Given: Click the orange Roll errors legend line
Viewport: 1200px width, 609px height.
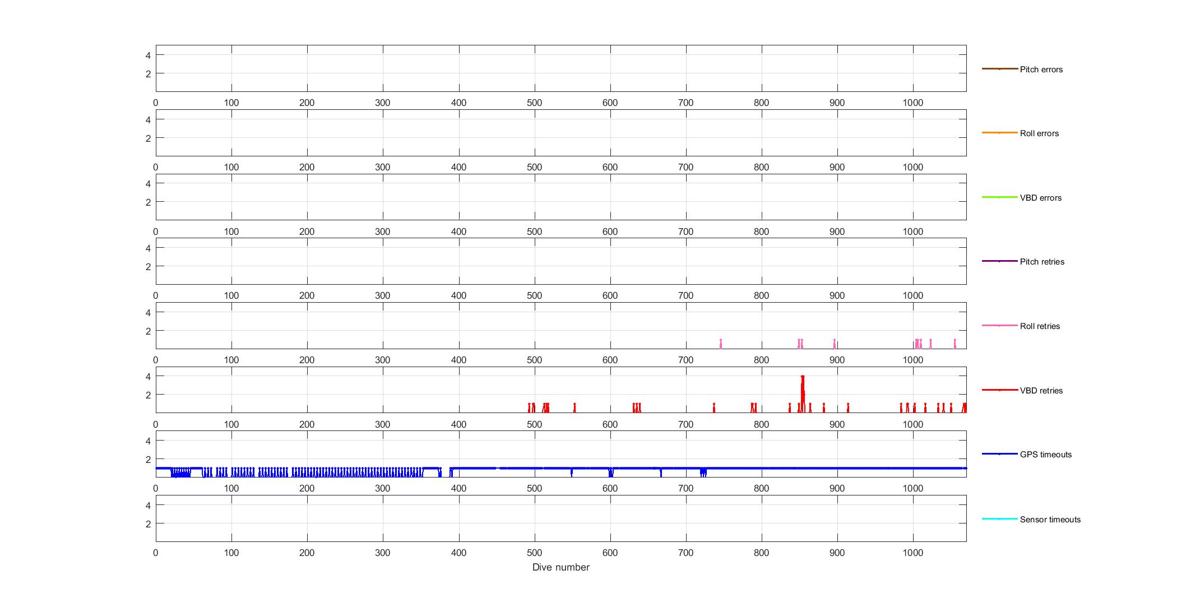Looking at the screenshot, I should pyautogui.click(x=1000, y=133).
